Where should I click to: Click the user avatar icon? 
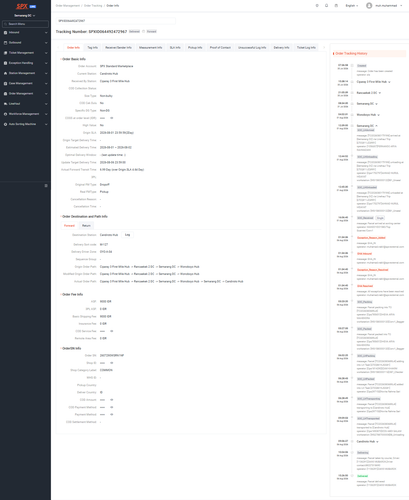[369, 6]
